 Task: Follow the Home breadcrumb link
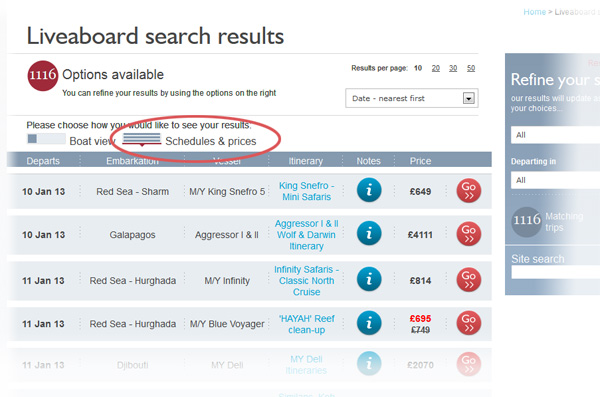coord(535,12)
